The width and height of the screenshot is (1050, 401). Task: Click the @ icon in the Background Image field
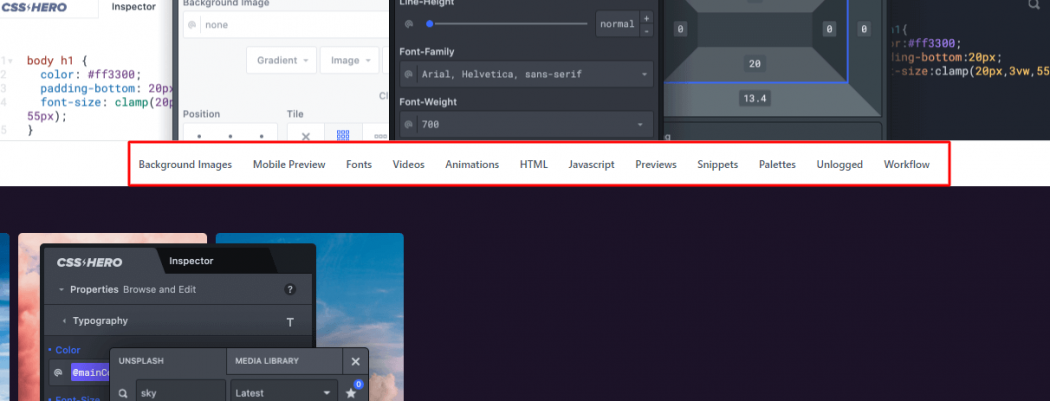click(192, 25)
